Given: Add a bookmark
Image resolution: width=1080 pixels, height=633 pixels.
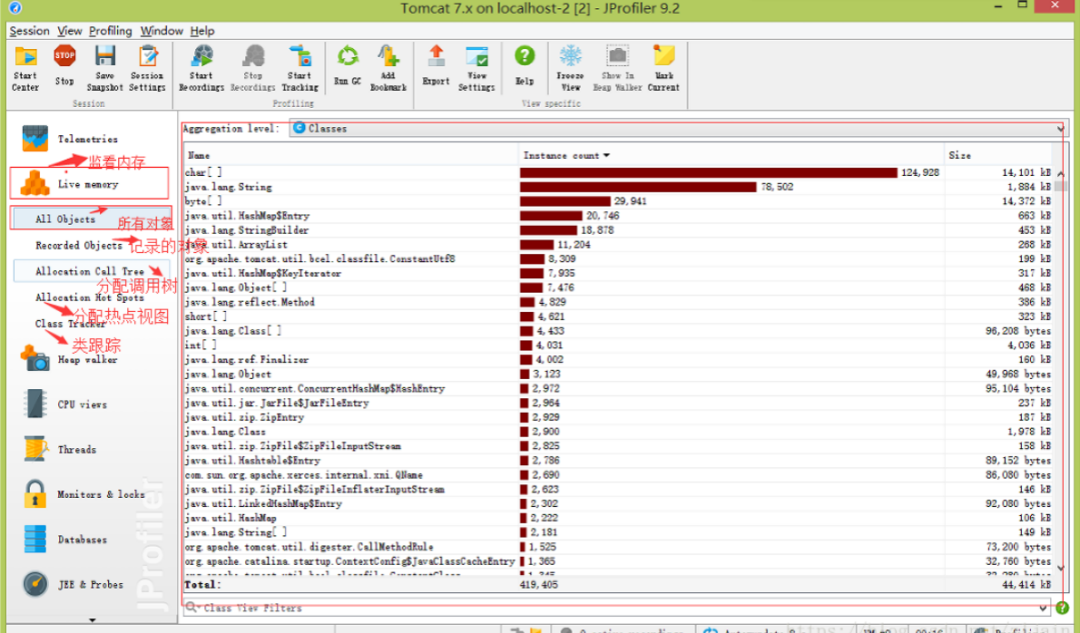Looking at the screenshot, I should click(388, 68).
